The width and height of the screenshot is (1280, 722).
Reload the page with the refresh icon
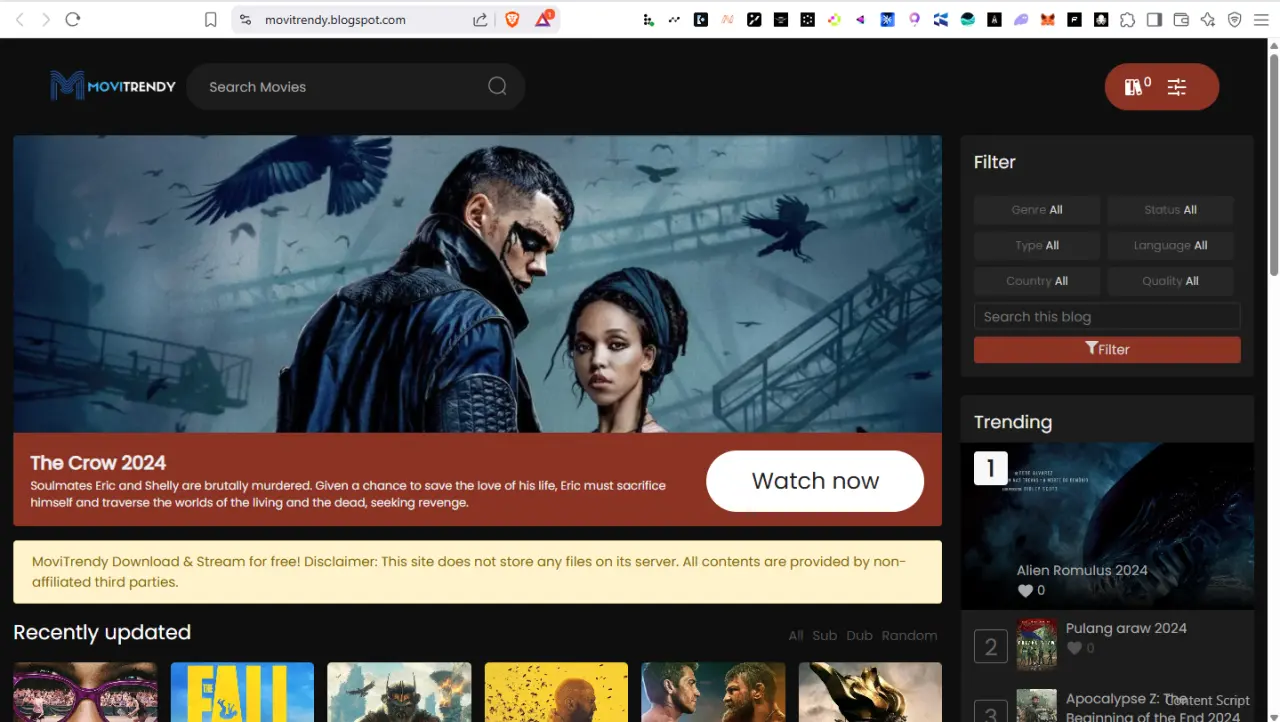tap(73, 19)
